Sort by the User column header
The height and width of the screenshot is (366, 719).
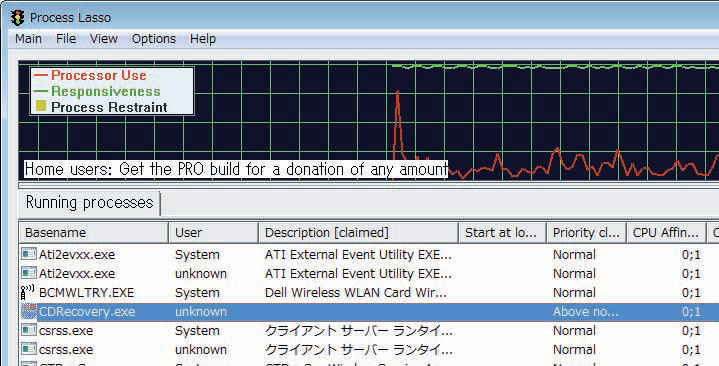click(213, 233)
